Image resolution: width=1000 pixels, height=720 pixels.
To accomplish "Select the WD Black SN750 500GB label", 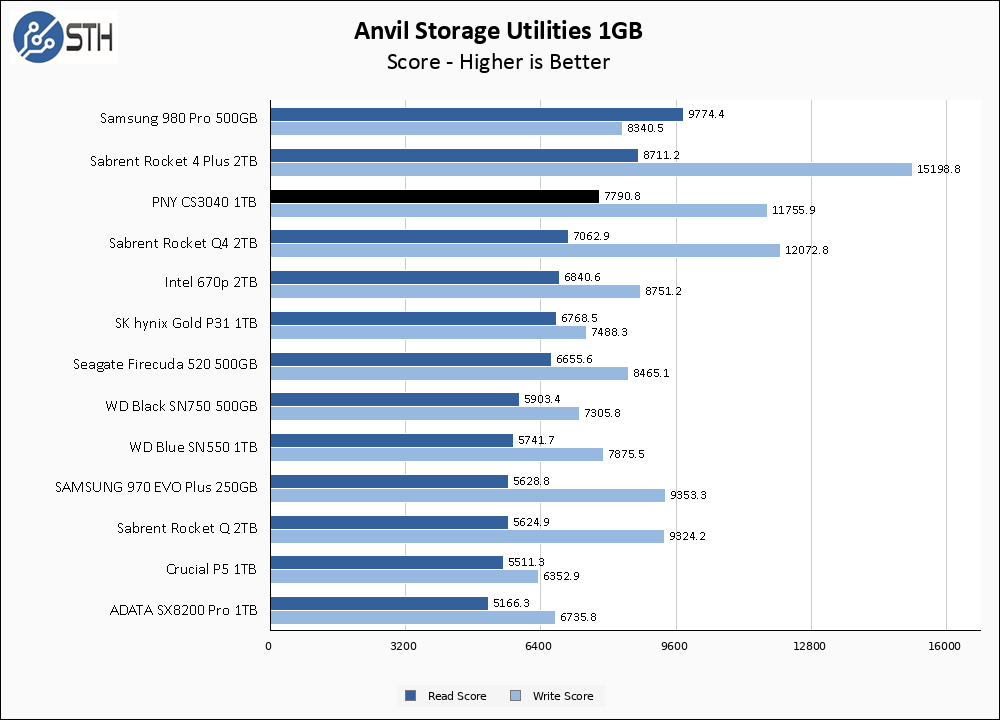I will pyautogui.click(x=181, y=406).
